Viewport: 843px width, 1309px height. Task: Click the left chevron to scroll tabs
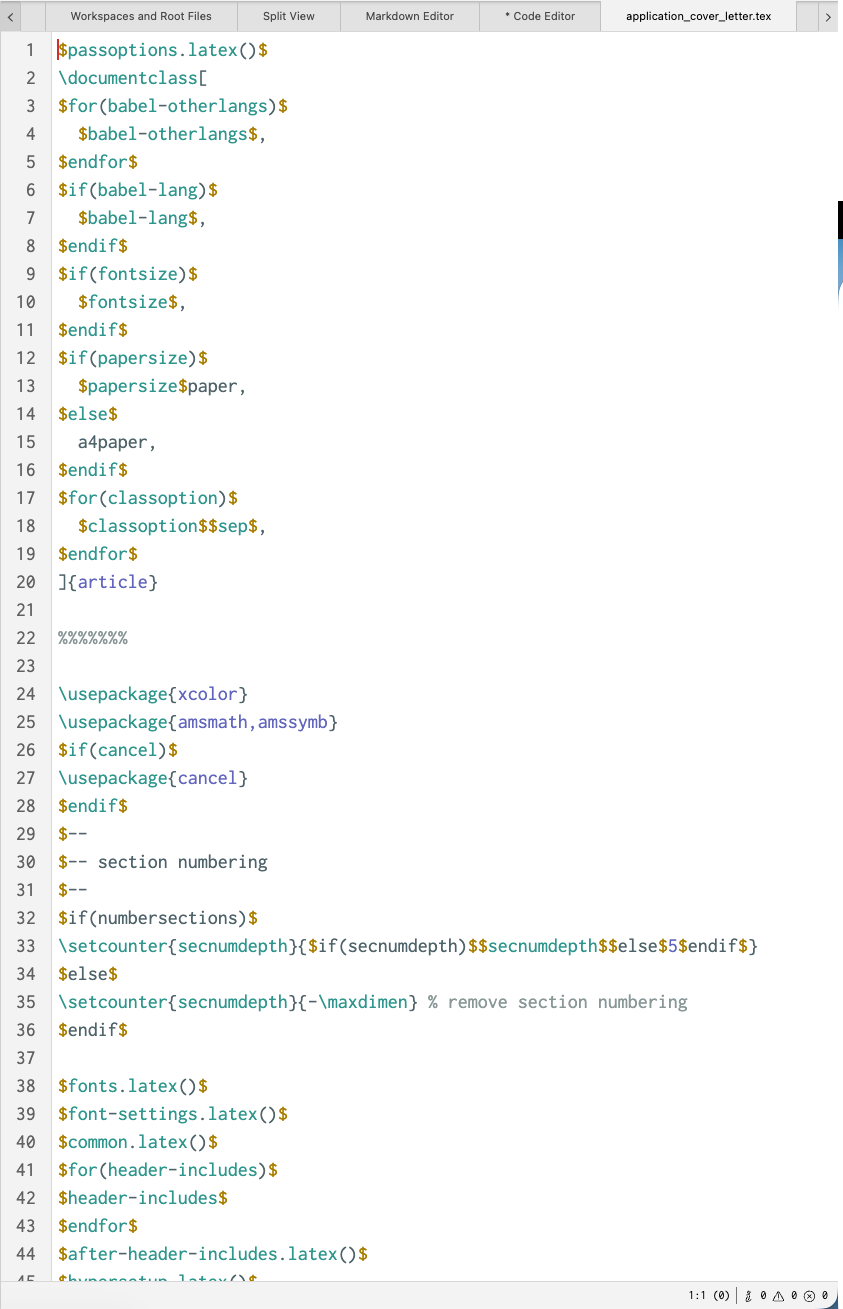(x=10, y=16)
